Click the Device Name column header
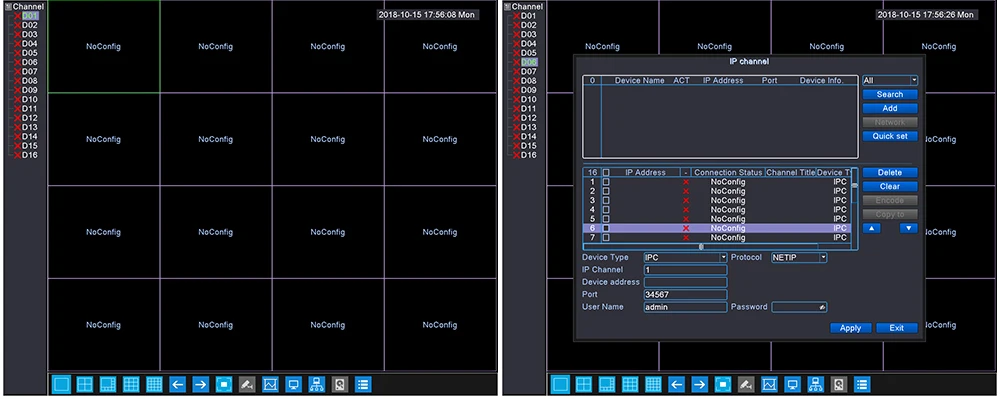The height and width of the screenshot is (399, 1000). point(639,81)
